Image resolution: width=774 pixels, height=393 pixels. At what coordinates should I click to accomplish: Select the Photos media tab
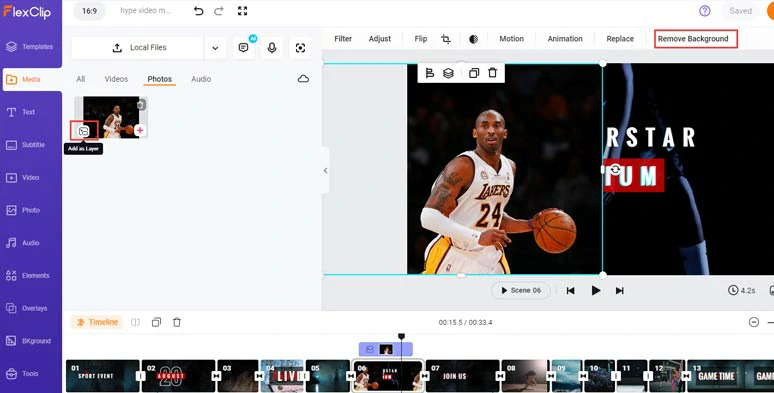pyautogui.click(x=159, y=79)
